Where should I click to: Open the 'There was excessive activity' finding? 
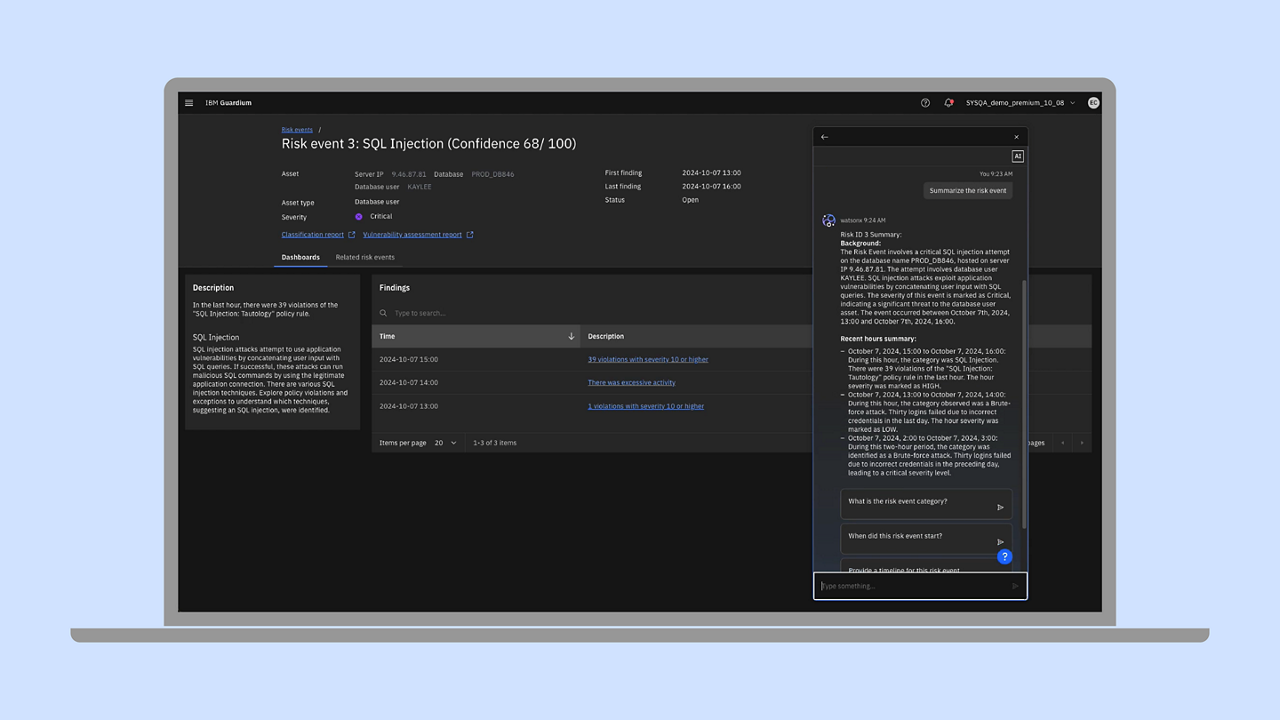pyautogui.click(x=631, y=382)
